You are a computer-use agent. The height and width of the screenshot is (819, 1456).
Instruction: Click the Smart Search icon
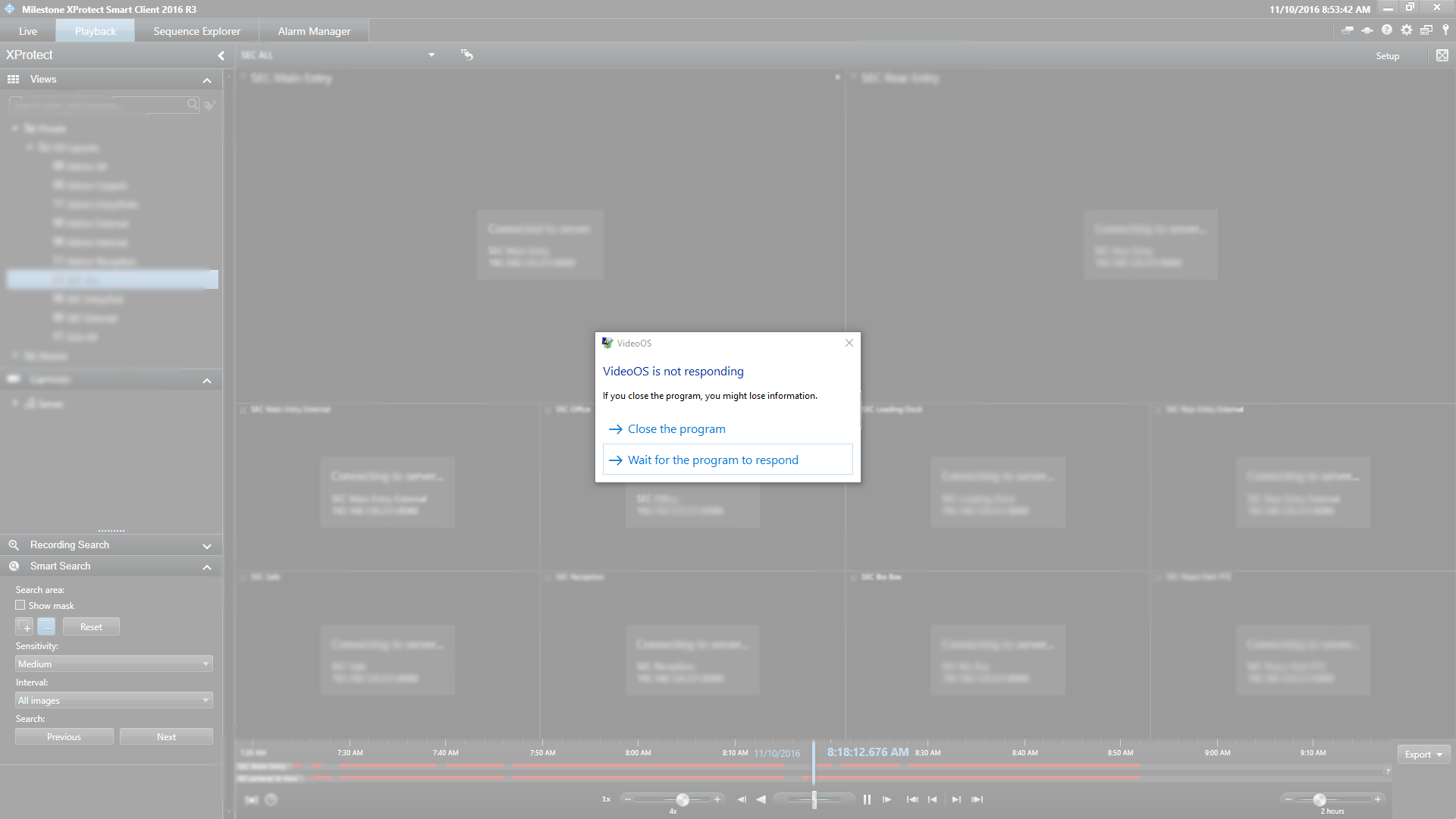click(14, 566)
